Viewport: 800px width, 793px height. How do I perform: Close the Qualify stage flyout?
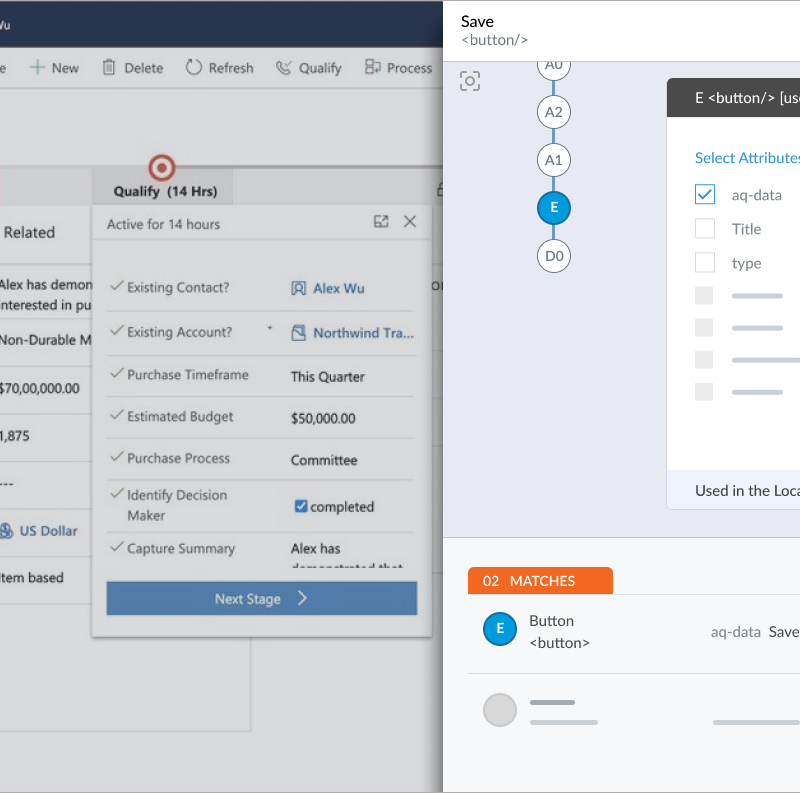click(410, 222)
